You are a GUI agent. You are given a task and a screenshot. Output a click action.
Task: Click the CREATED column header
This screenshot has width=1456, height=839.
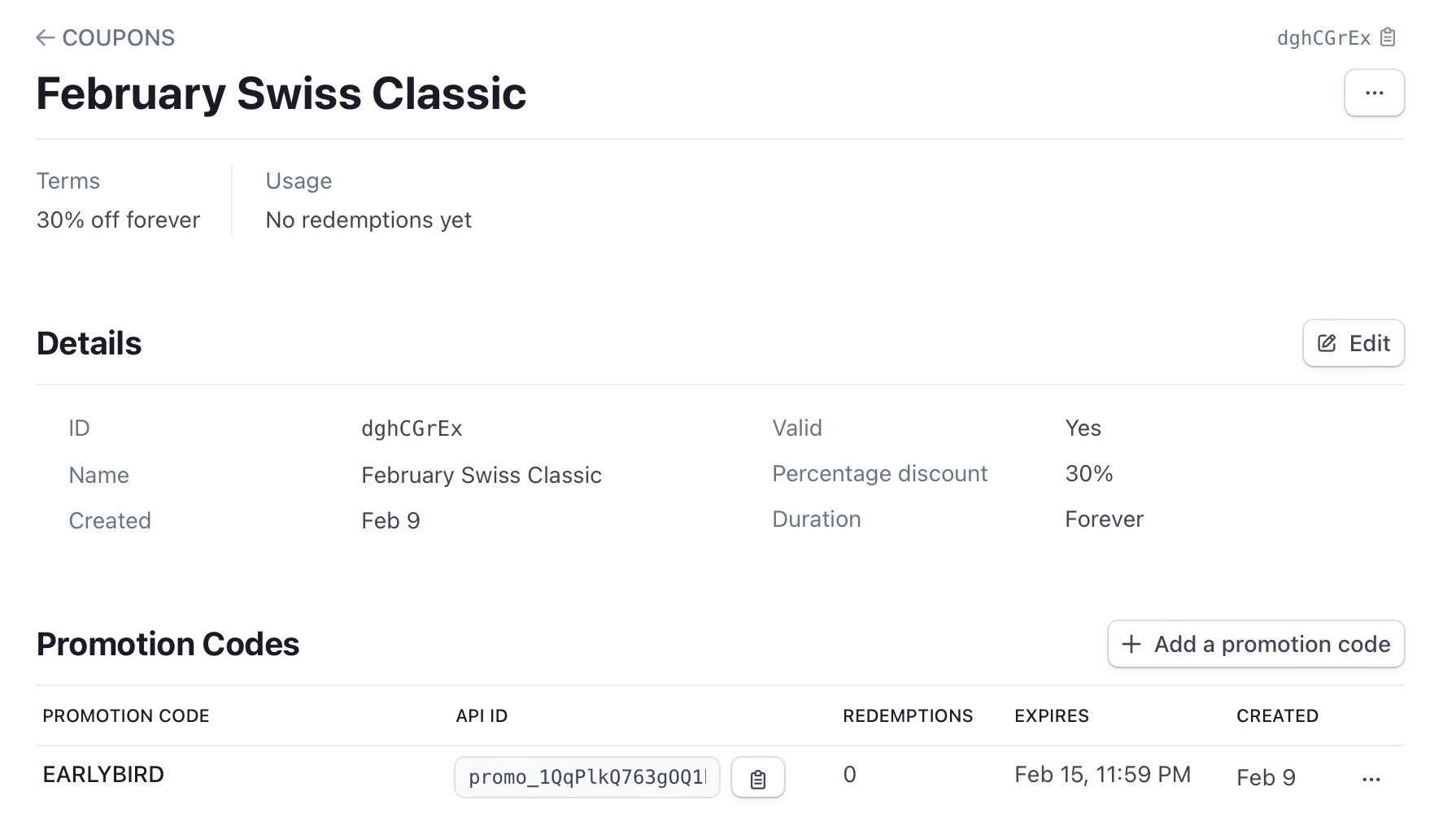(x=1277, y=715)
